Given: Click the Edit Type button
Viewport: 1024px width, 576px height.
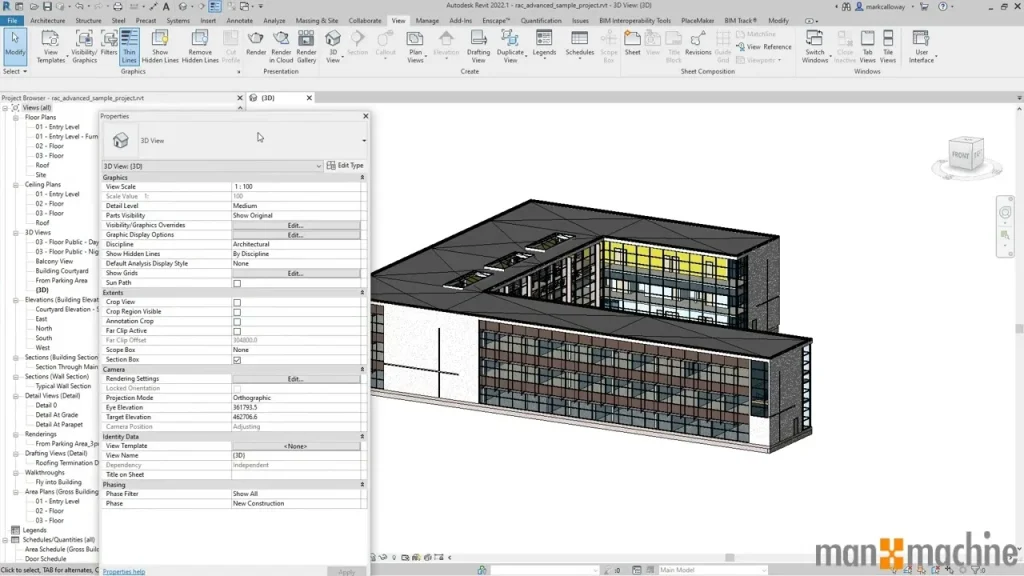Looking at the screenshot, I should coord(345,166).
